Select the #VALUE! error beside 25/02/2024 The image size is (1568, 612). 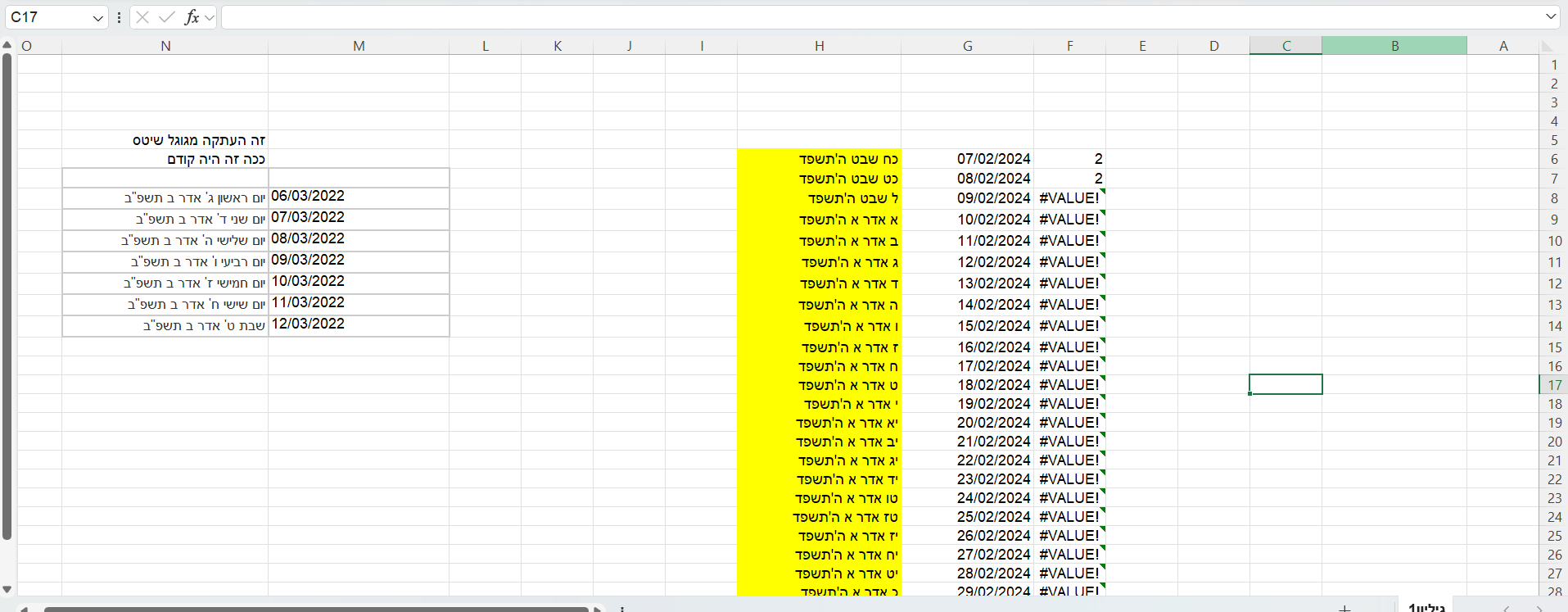(1069, 517)
